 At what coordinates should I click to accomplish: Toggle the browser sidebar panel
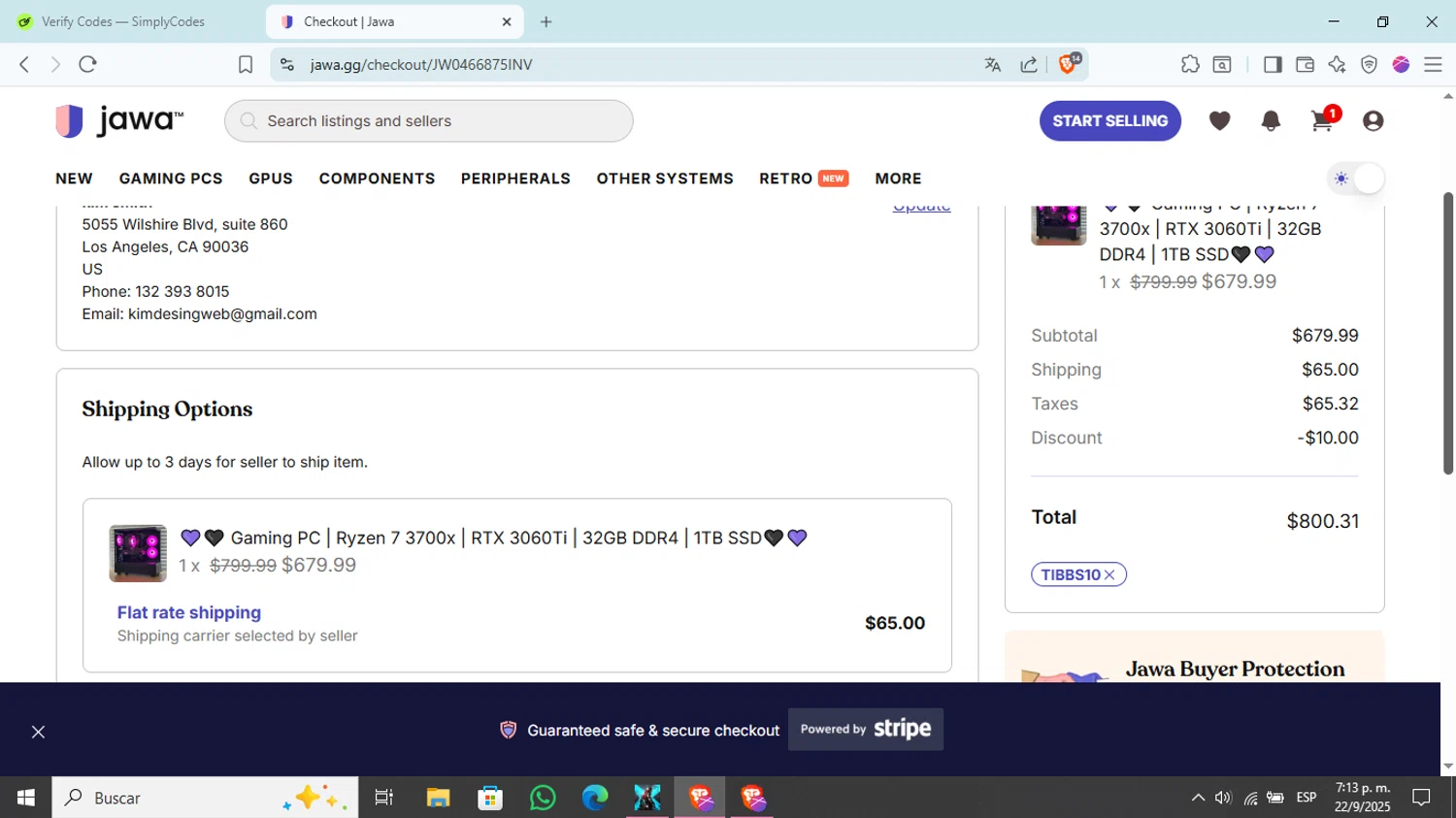[1273, 64]
